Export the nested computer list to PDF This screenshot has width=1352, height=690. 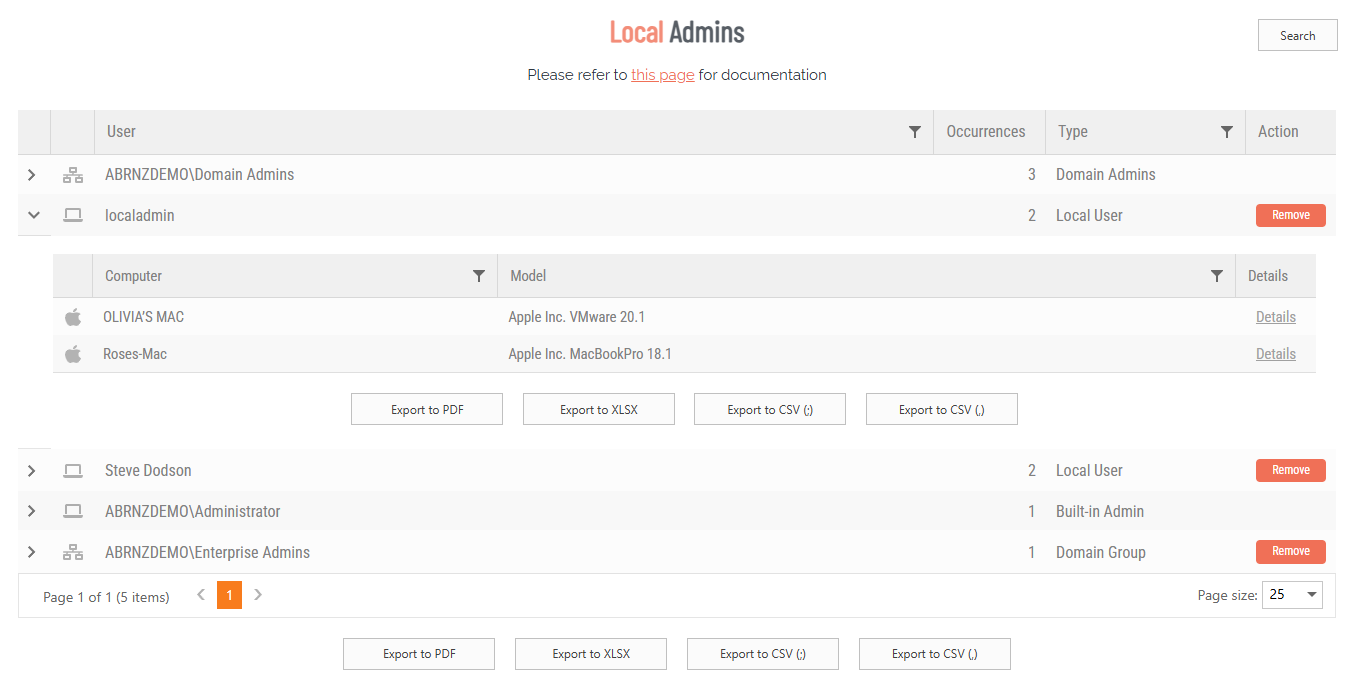tap(427, 409)
